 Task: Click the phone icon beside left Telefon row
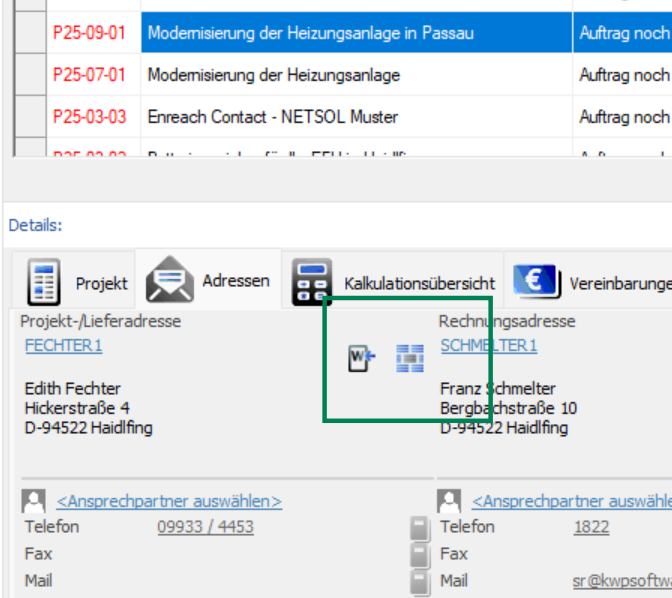click(420, 528)
